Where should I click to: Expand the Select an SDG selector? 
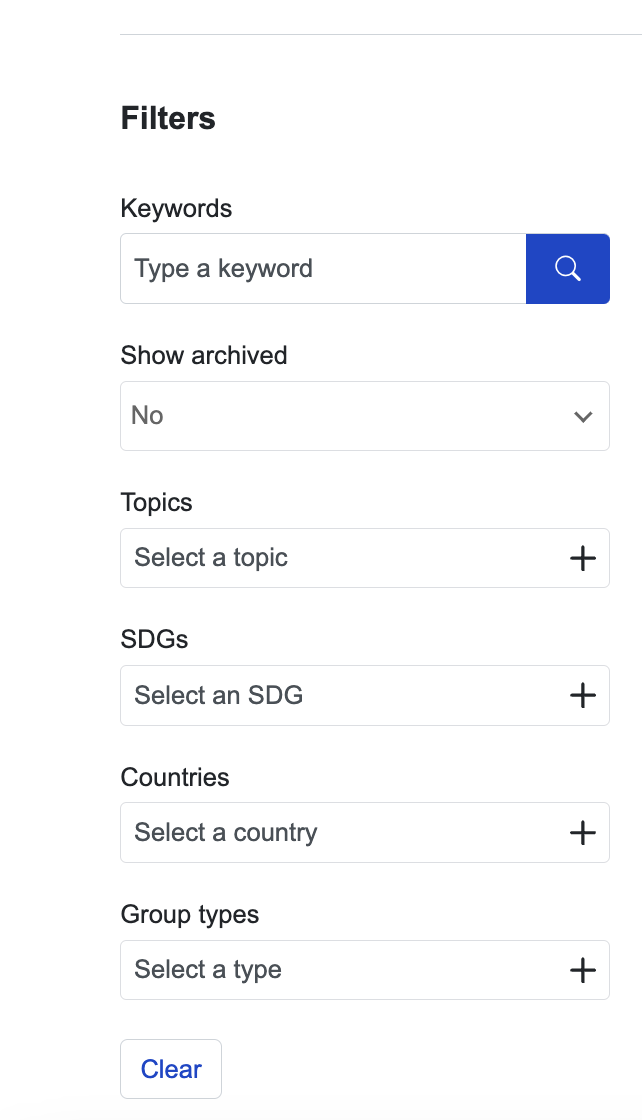(x=365, y=695)
